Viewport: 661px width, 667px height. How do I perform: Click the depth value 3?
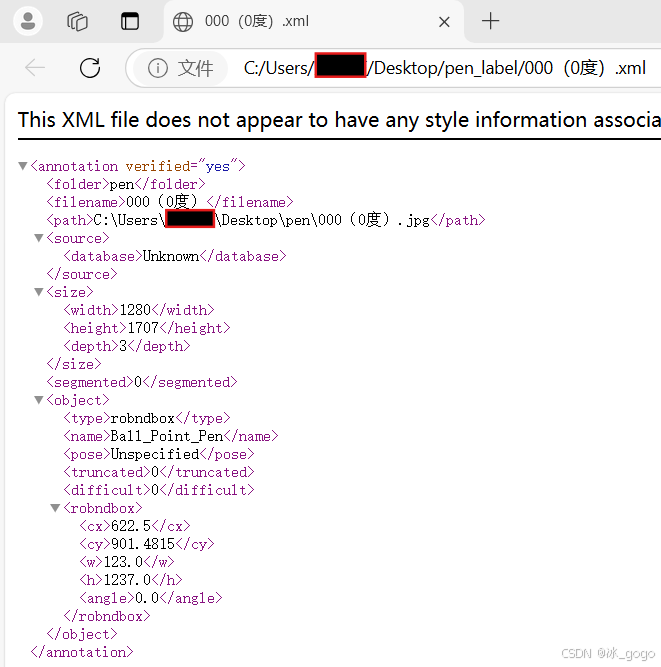pyautogui.click(x=123, y=346)
